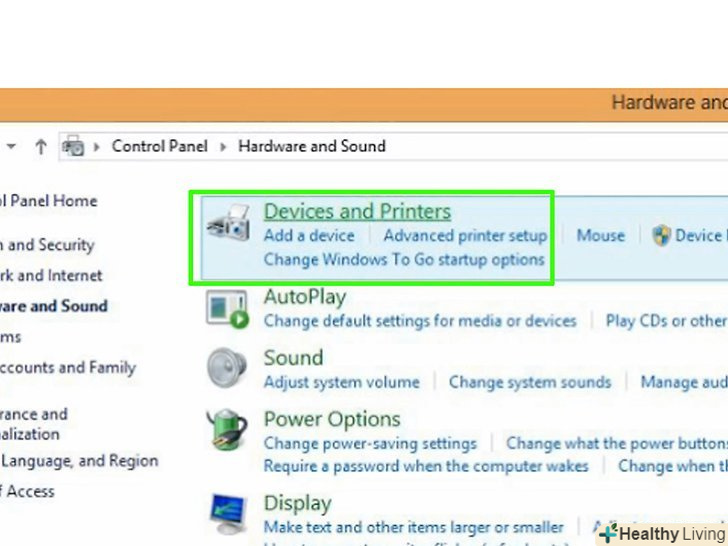Screen dimensions: 728x546
Task: Click the shield icon beside Device link
Action: (x=662, y=235)
